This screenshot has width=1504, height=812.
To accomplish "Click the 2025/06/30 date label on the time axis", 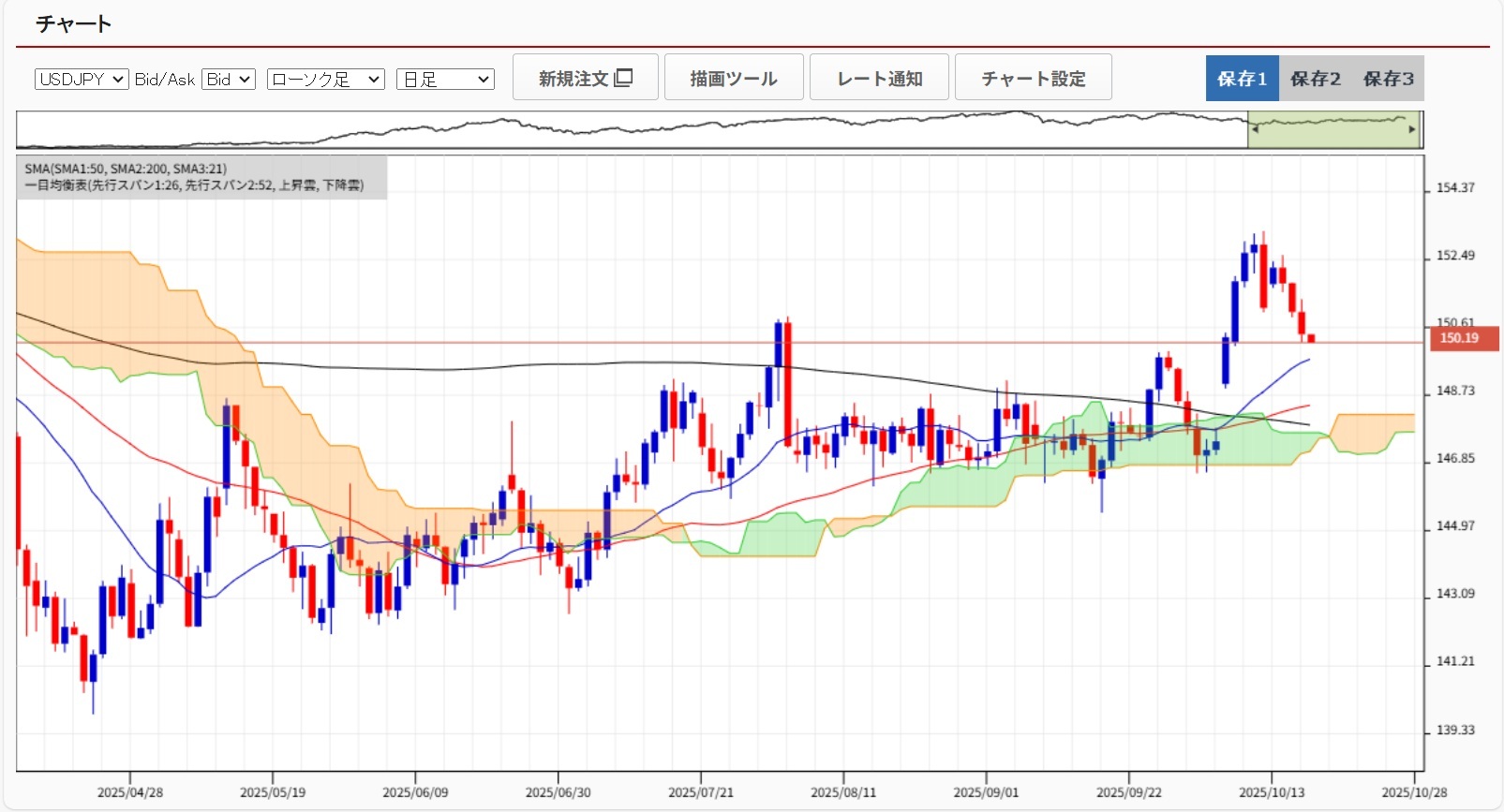I will (x=558, y=792).
